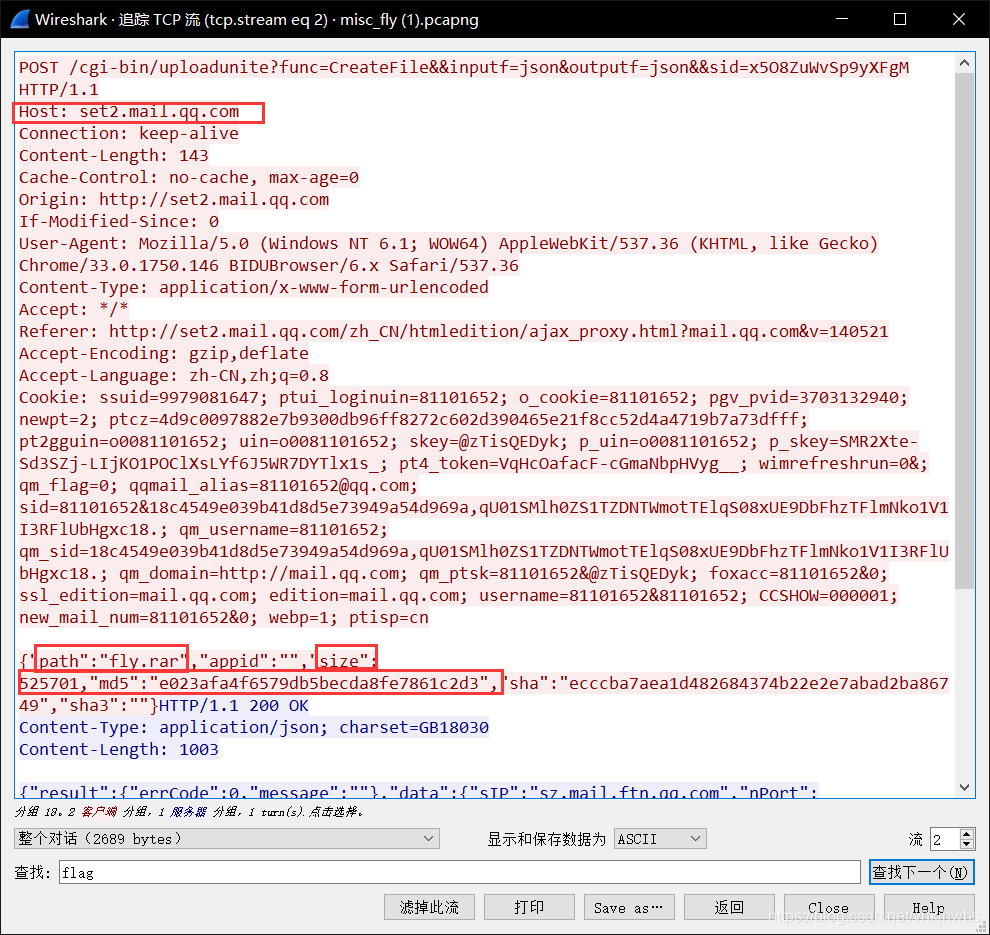
Task: Click the Close button at bottom
Action: tap(828, 907)
